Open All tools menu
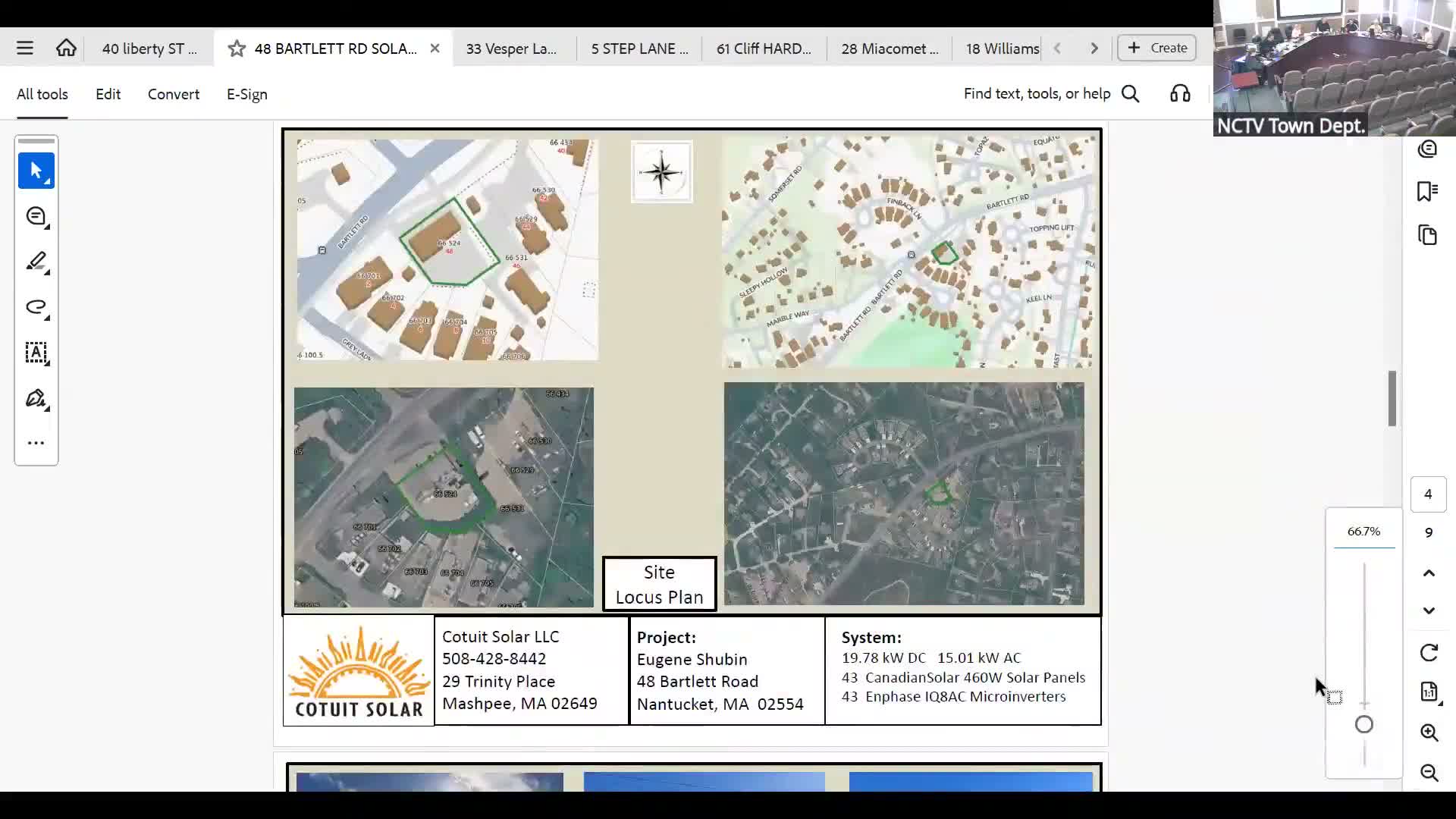Viewport: 1456px width, 819px height. (x=42, y=94)
